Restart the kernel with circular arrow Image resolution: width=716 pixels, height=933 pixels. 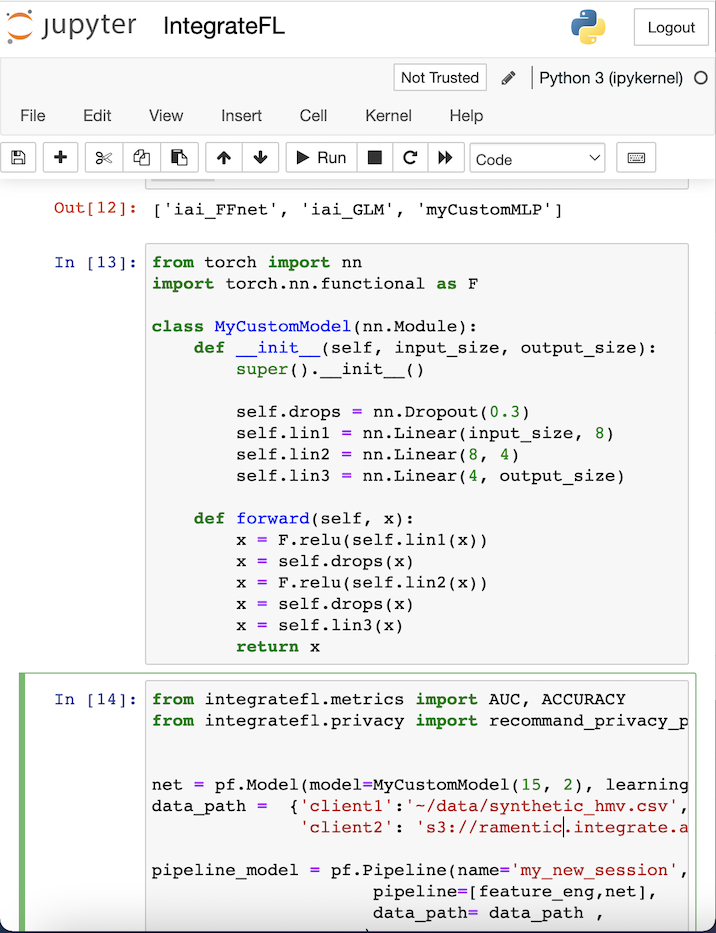pos(409,157)
